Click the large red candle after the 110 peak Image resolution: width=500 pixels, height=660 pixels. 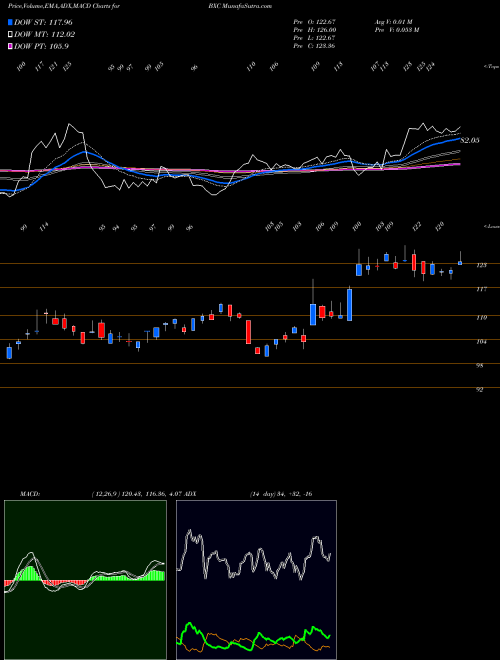click(248, 332)
